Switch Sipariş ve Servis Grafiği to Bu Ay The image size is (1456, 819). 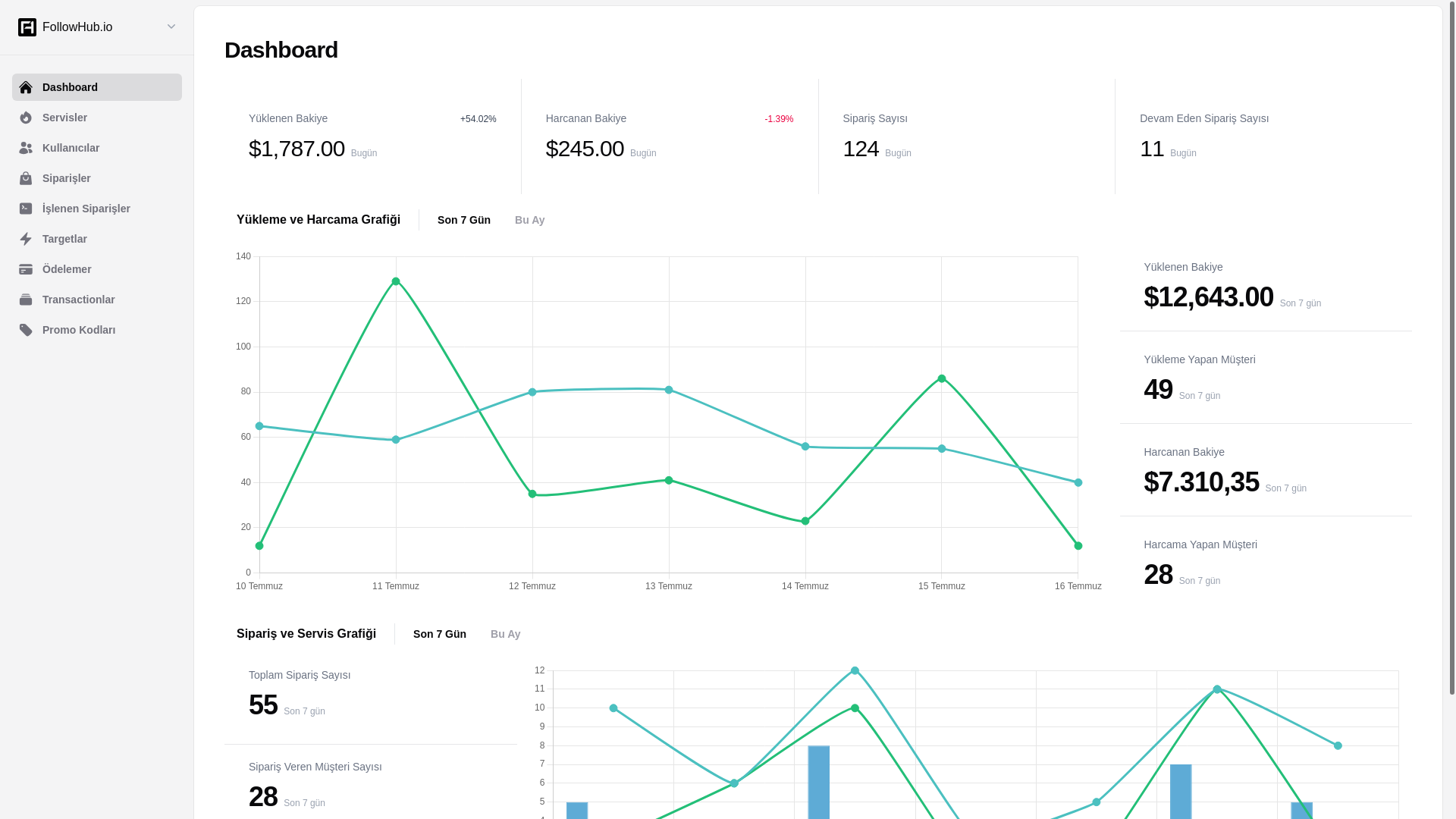point(506,634)
